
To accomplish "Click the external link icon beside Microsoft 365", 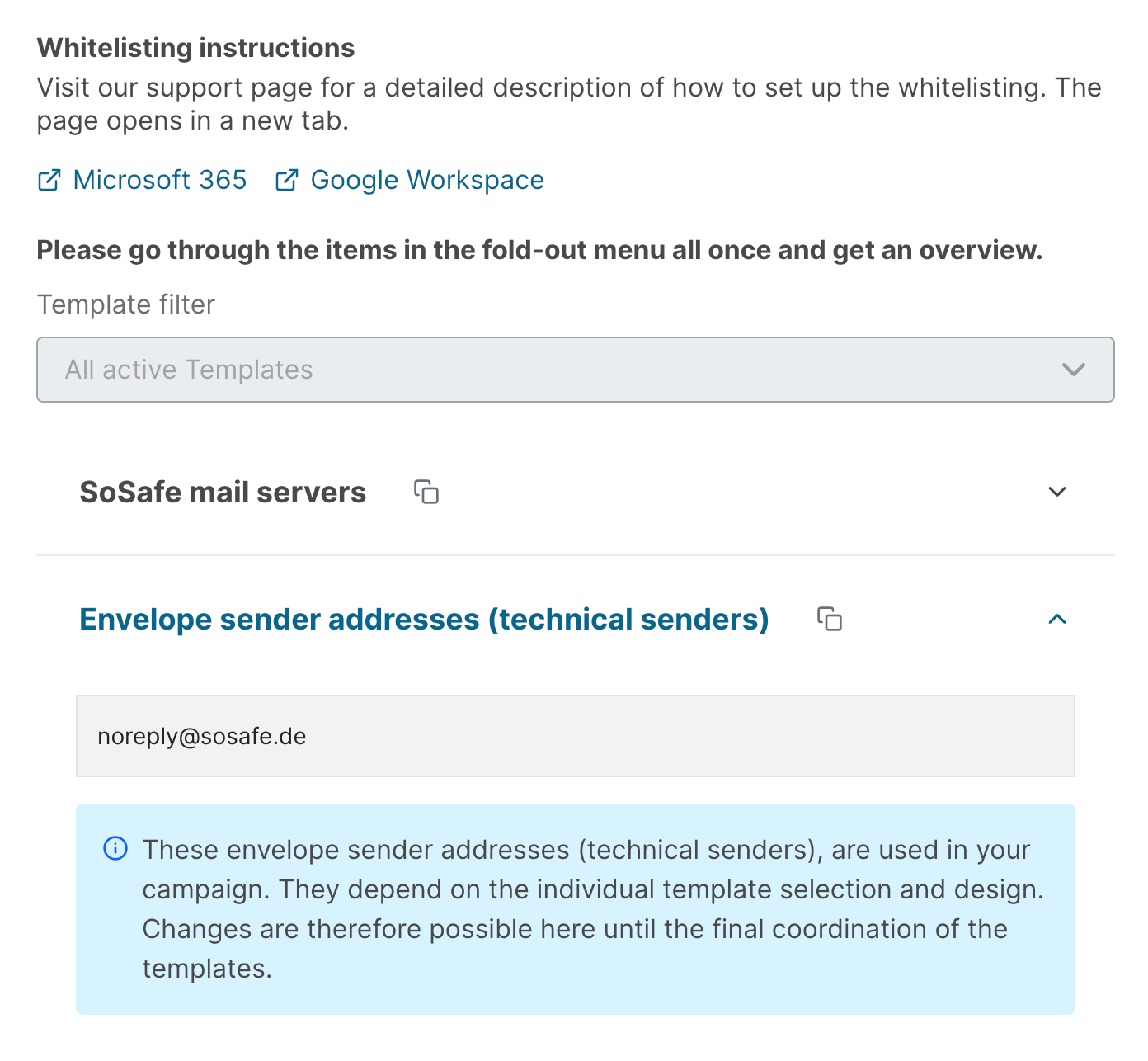I will coord(49,180).
